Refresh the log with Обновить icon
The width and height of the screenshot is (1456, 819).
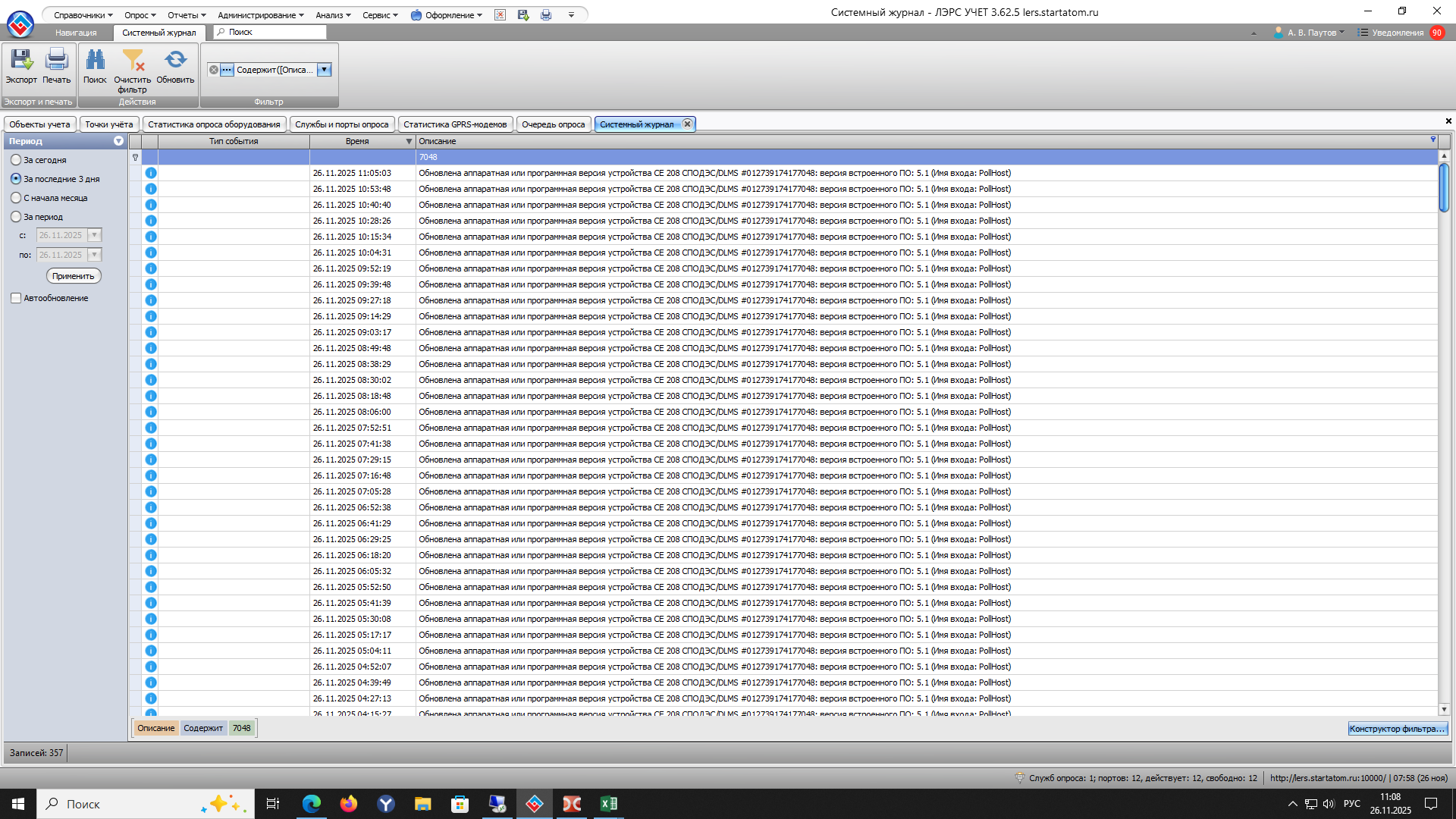pyautogui.click(x=175, y=61)
